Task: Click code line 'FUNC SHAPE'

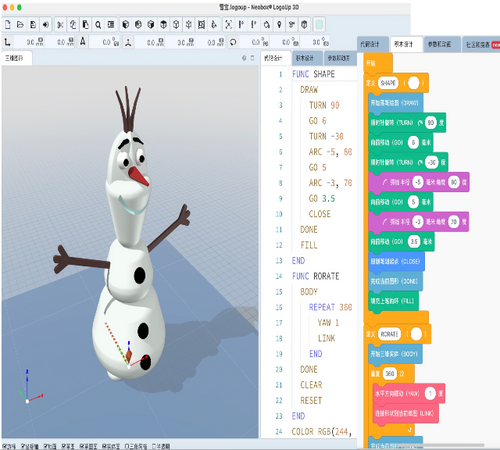Action: tap(313, 74)
